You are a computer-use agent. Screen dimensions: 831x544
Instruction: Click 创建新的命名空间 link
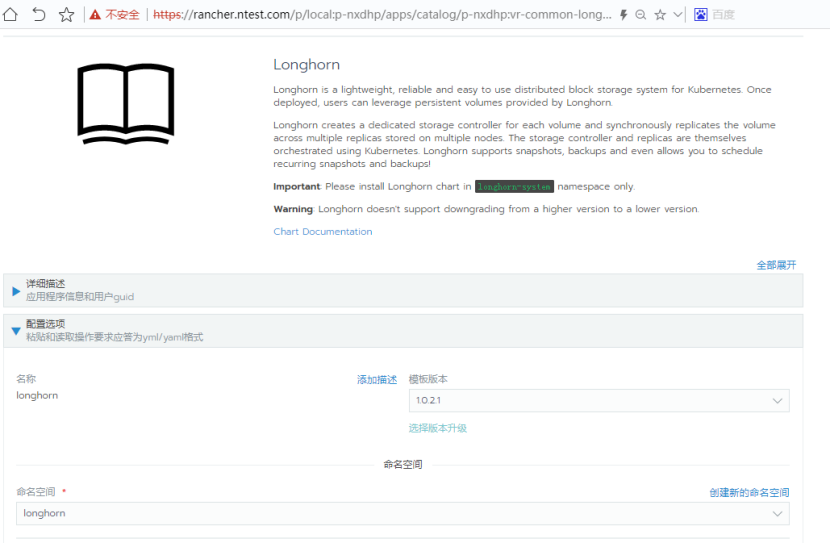[x=749, y=493]
